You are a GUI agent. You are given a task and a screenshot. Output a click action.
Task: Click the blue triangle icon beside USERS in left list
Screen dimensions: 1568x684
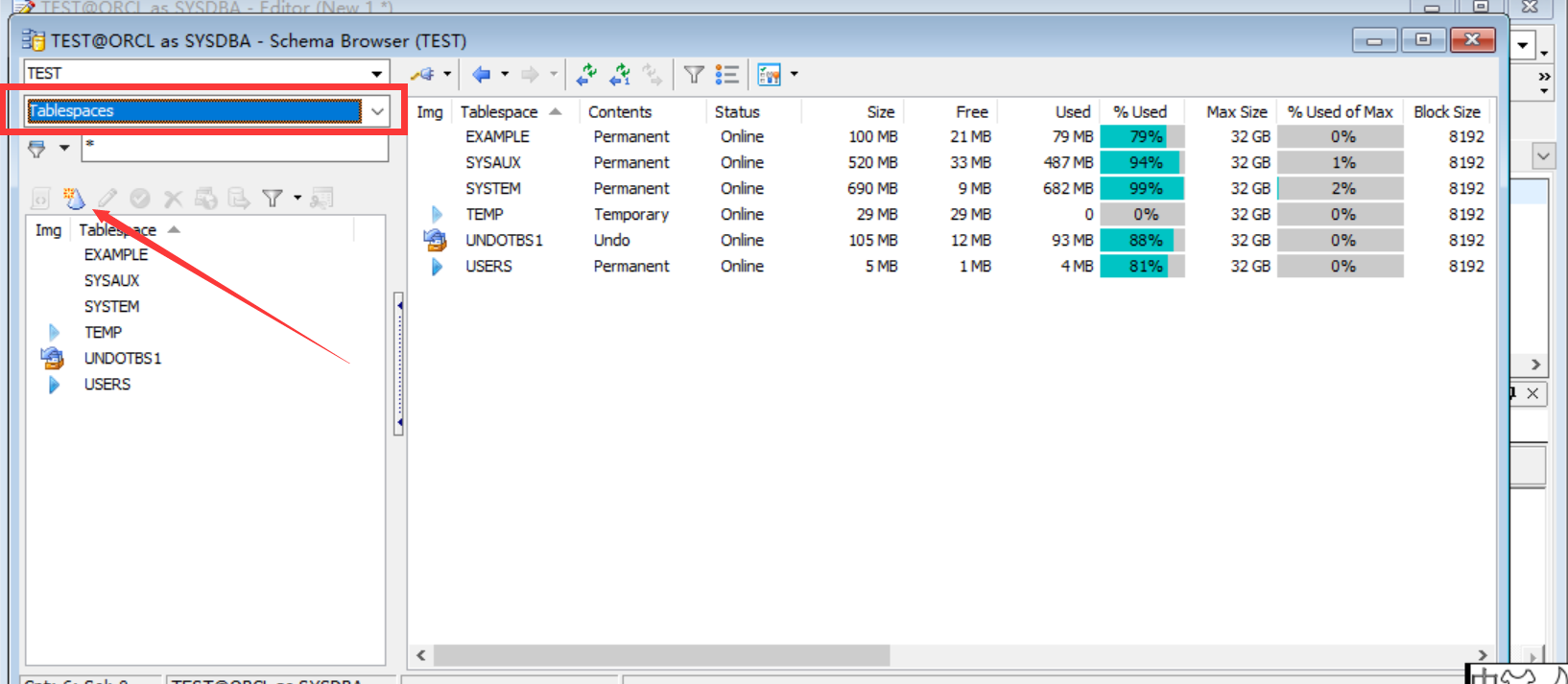[54, 384]
